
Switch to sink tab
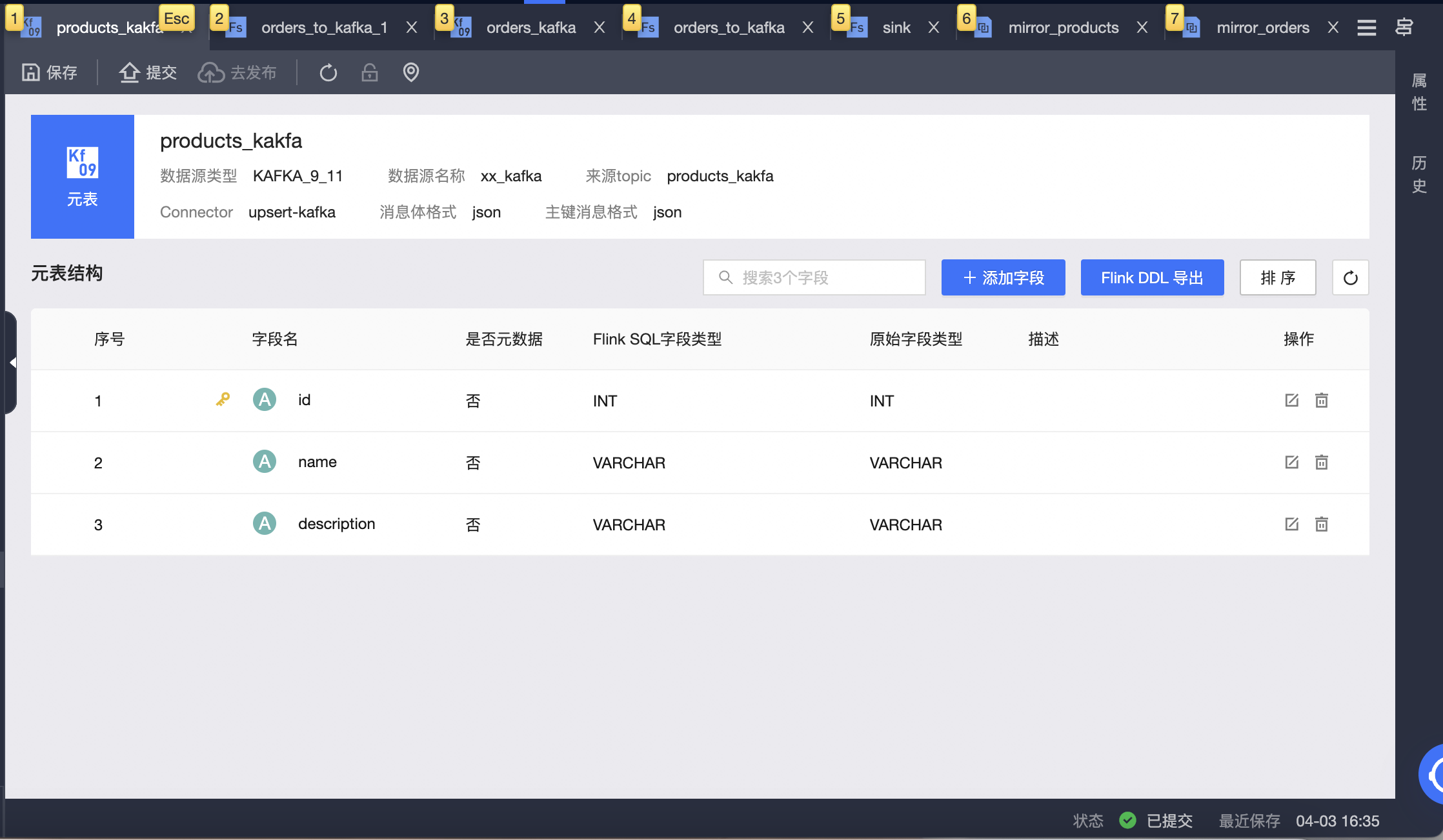point(896,27)
